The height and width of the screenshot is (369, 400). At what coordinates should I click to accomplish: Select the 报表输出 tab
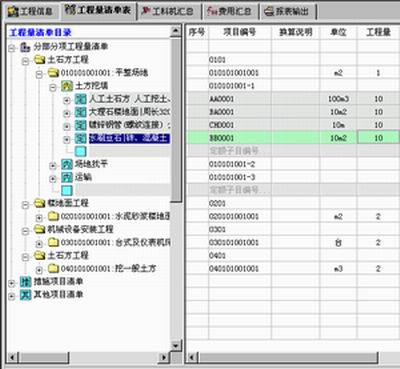click(x=287, y=11)
